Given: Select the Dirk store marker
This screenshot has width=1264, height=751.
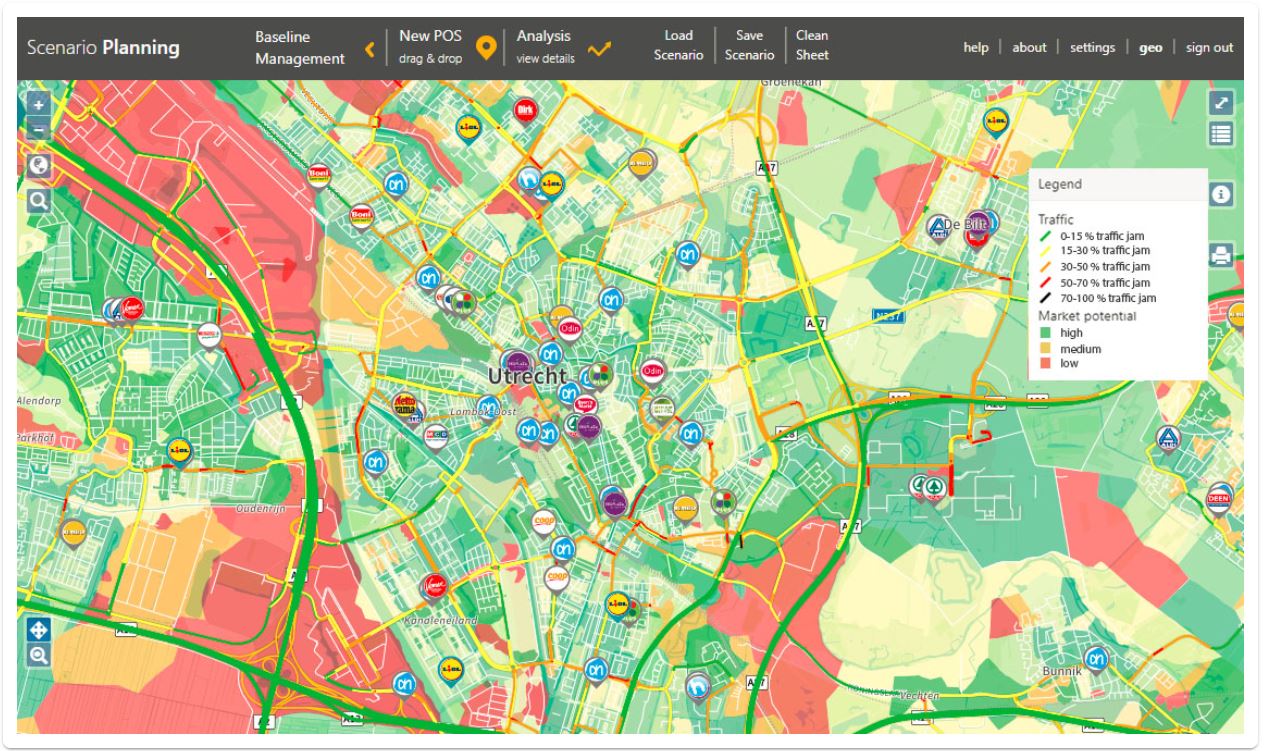Looking at the screenshot, I should click(x=524, y=111).
